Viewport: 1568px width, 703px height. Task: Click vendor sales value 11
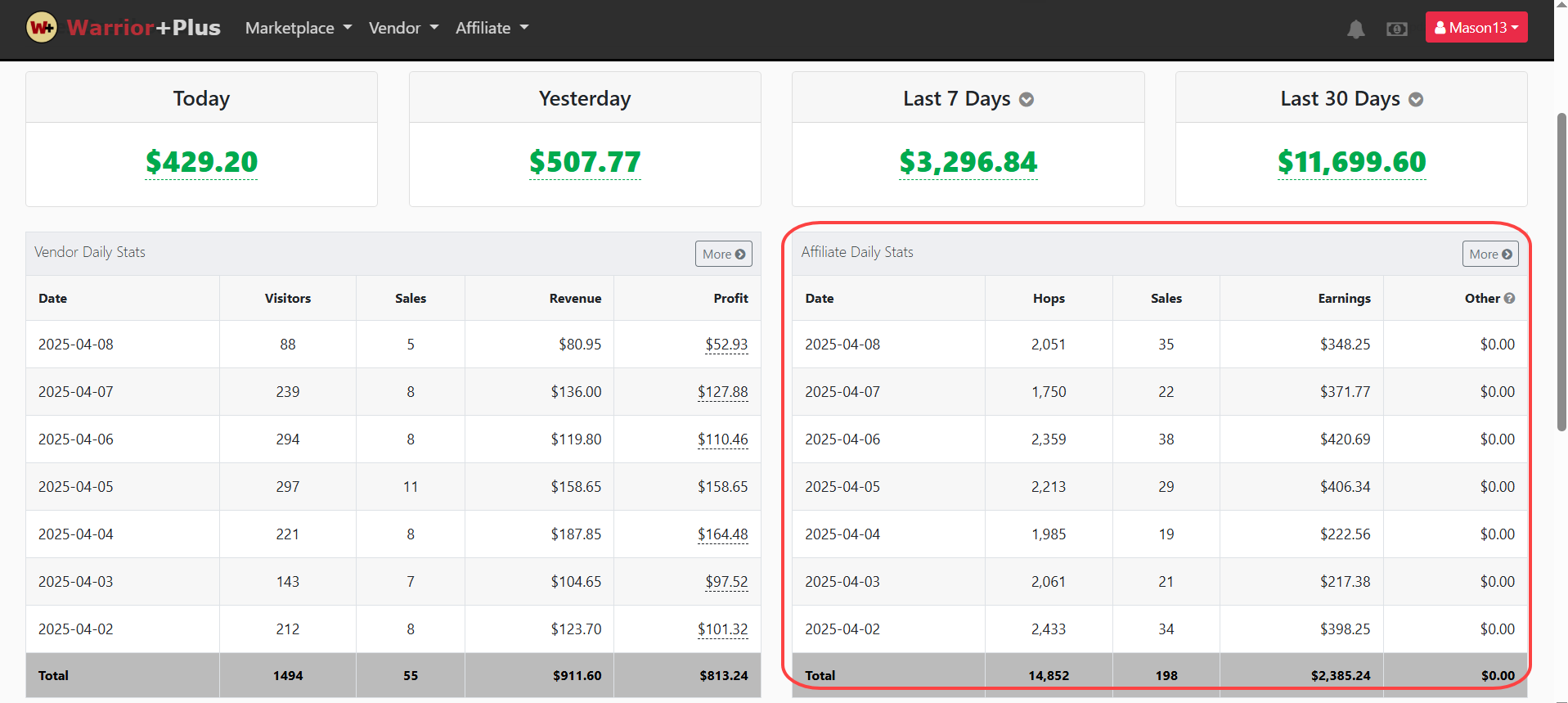pos(411,487)
